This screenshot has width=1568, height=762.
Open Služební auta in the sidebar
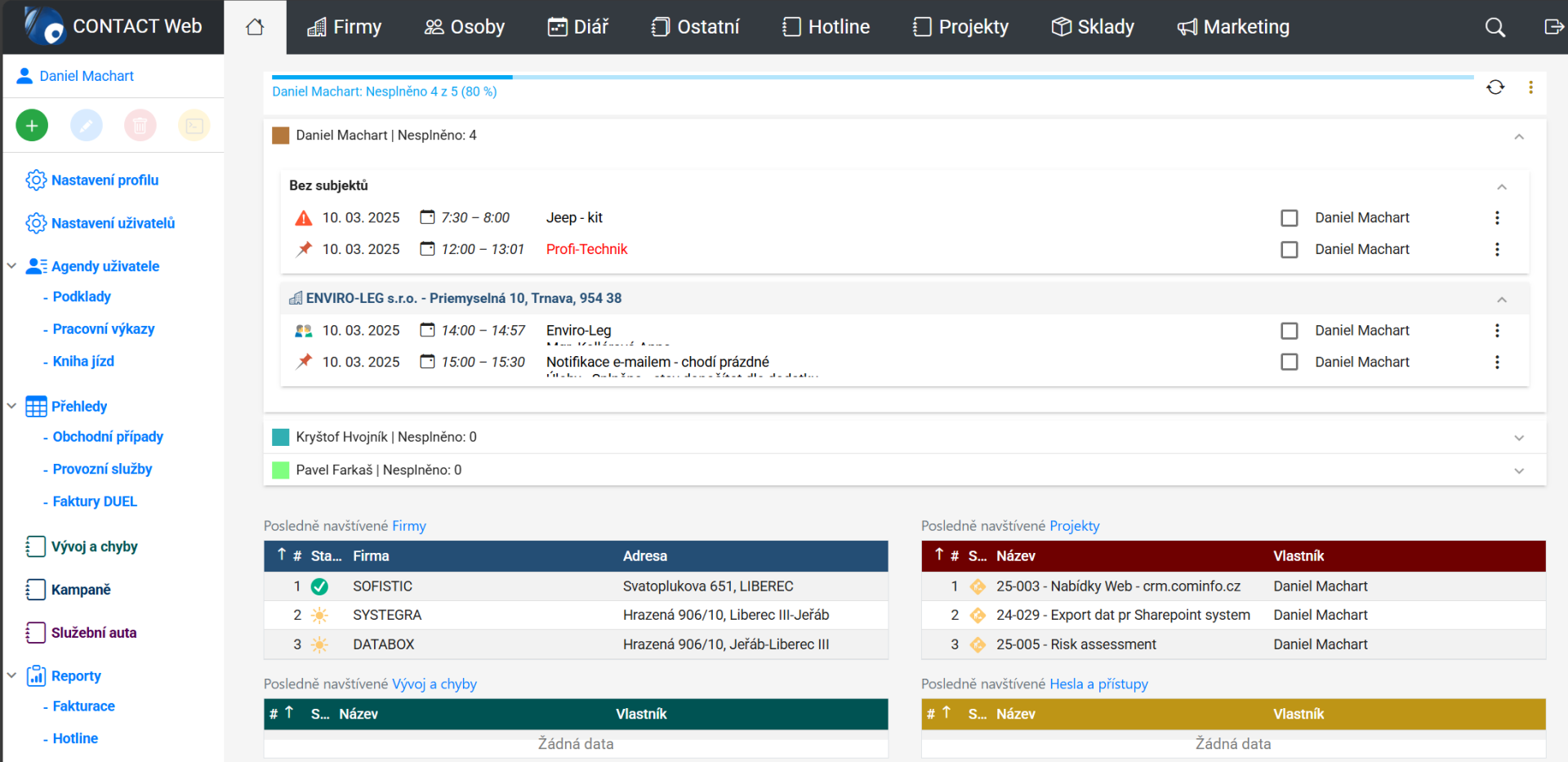[x=93, y=633]
